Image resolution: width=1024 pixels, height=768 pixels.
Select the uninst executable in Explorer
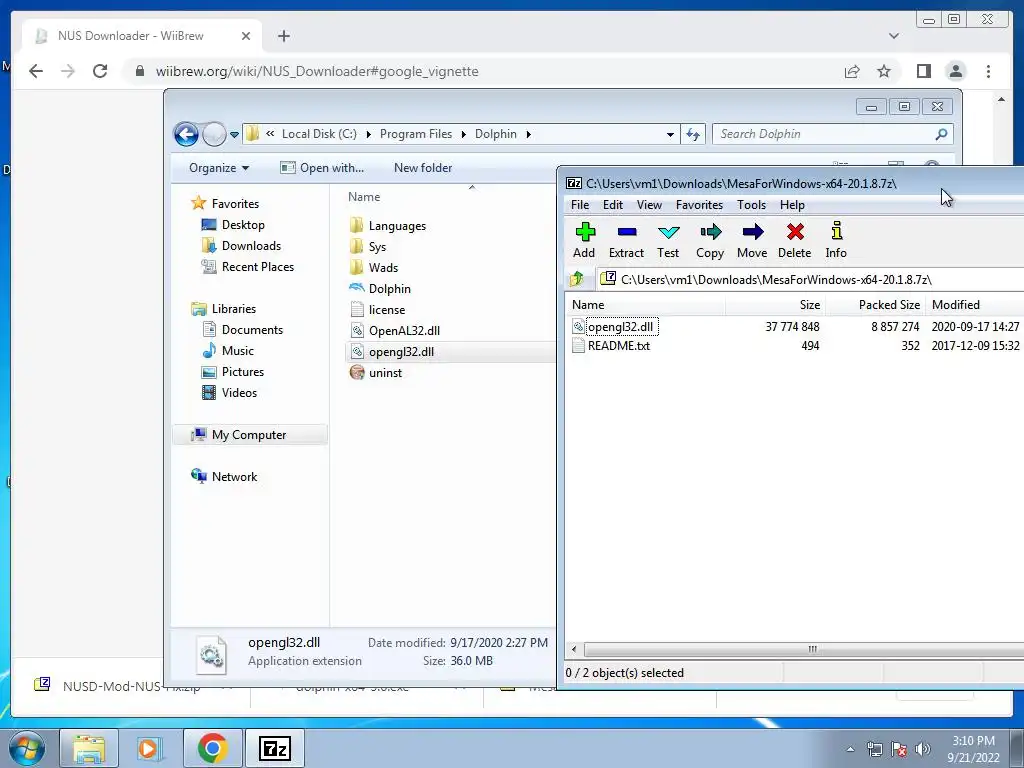point(376,373)
